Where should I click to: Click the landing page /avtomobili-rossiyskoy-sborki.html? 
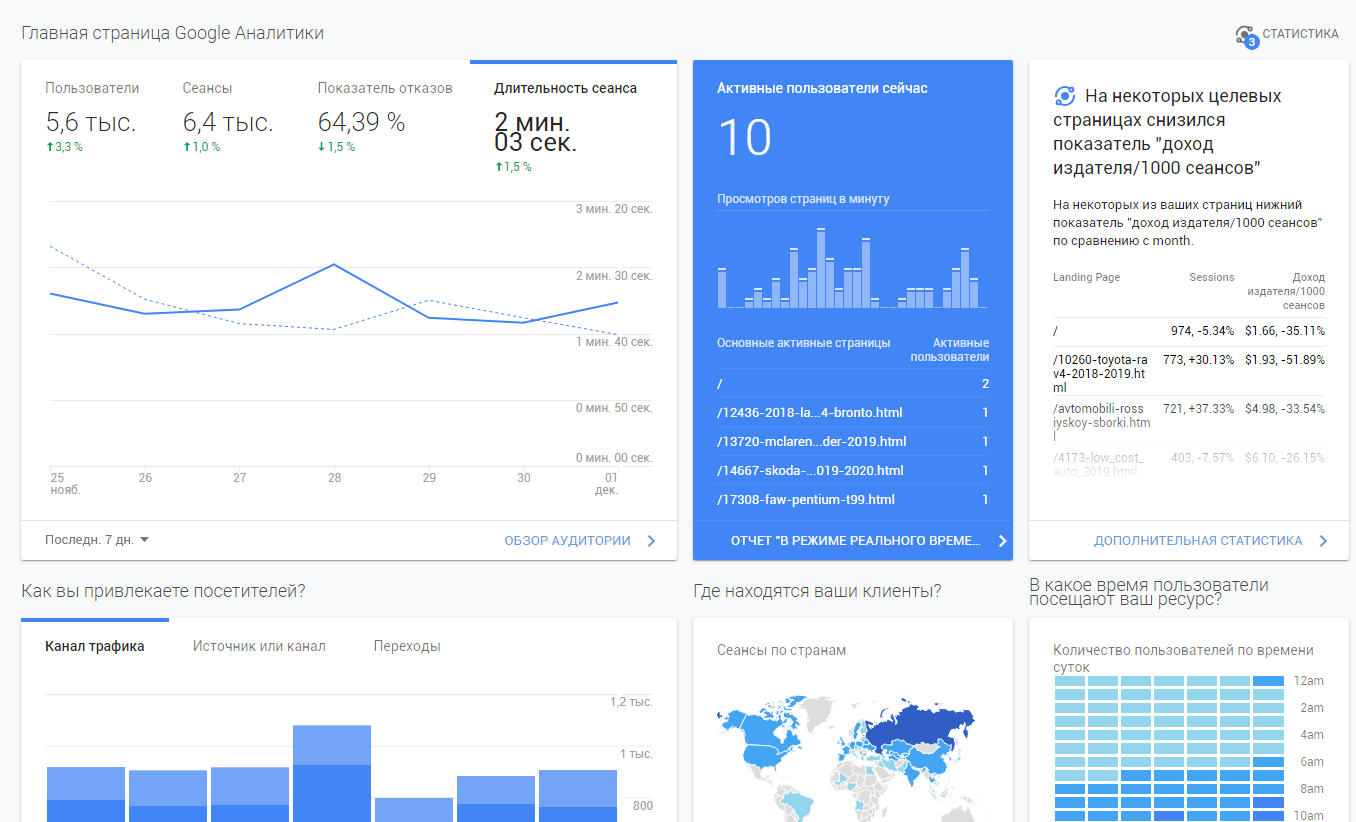[x=1101, y=423]
